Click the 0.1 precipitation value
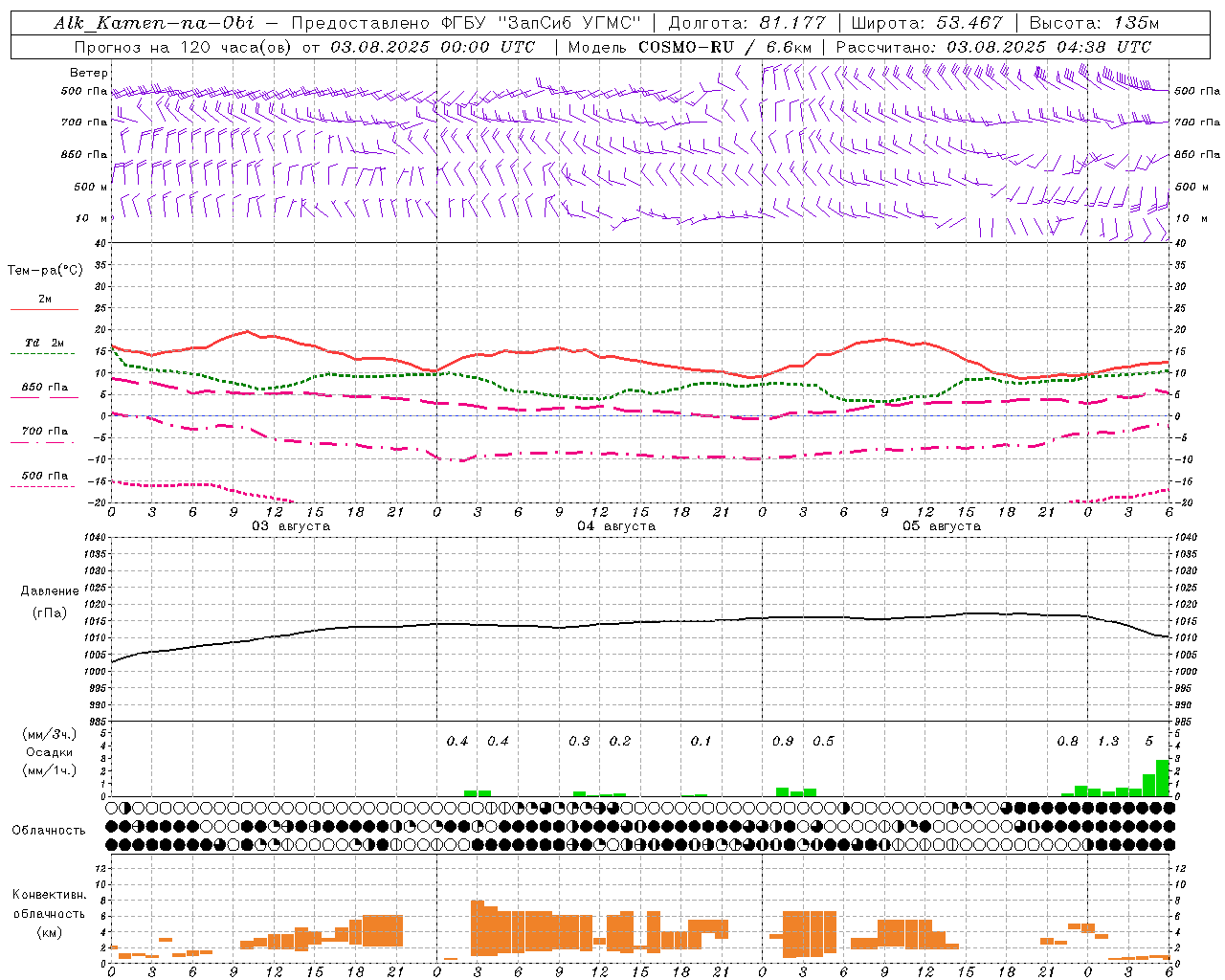 [701, 741]
